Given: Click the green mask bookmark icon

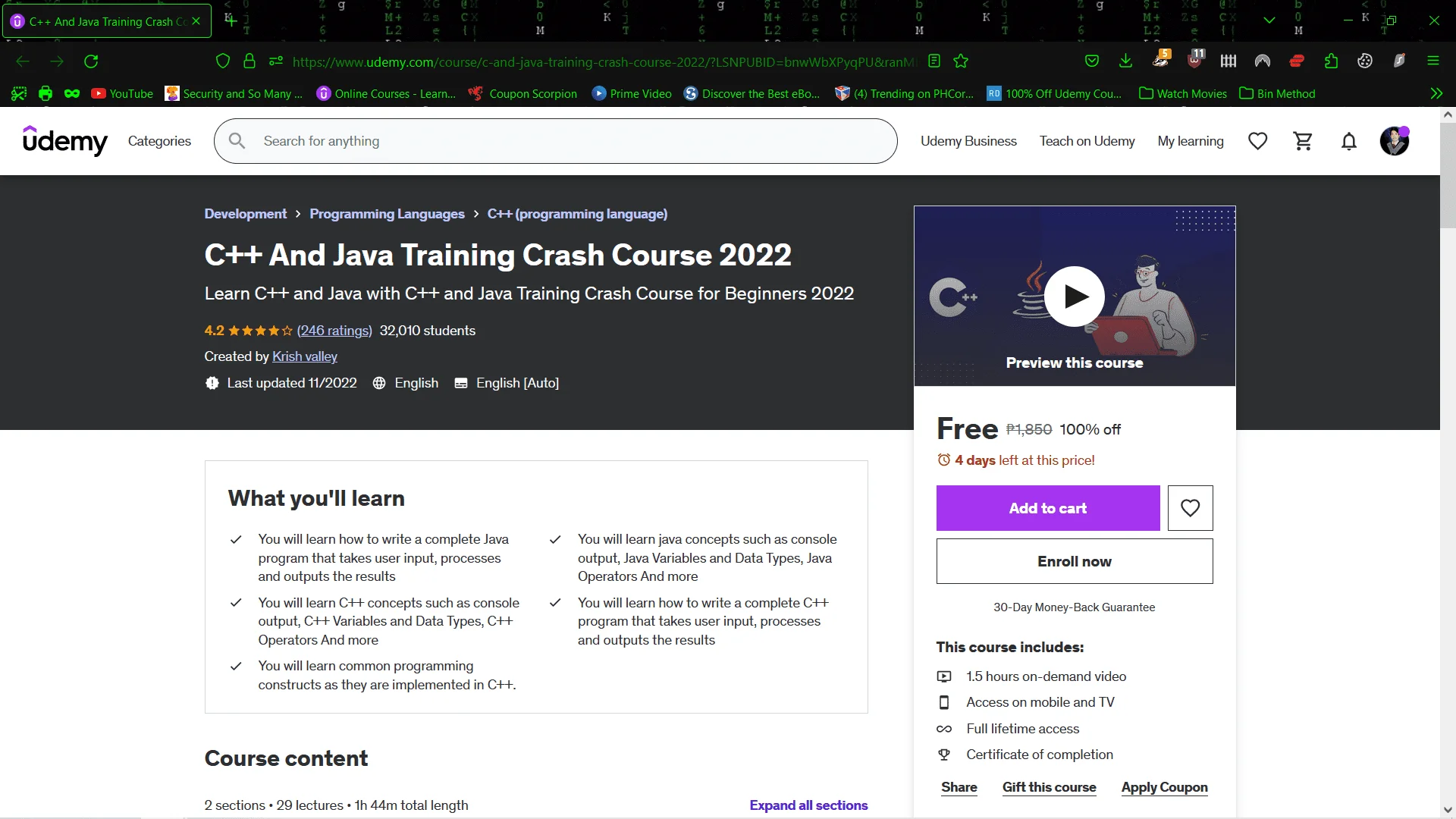Looking at the screenshot, I should (x=72, y=94).
